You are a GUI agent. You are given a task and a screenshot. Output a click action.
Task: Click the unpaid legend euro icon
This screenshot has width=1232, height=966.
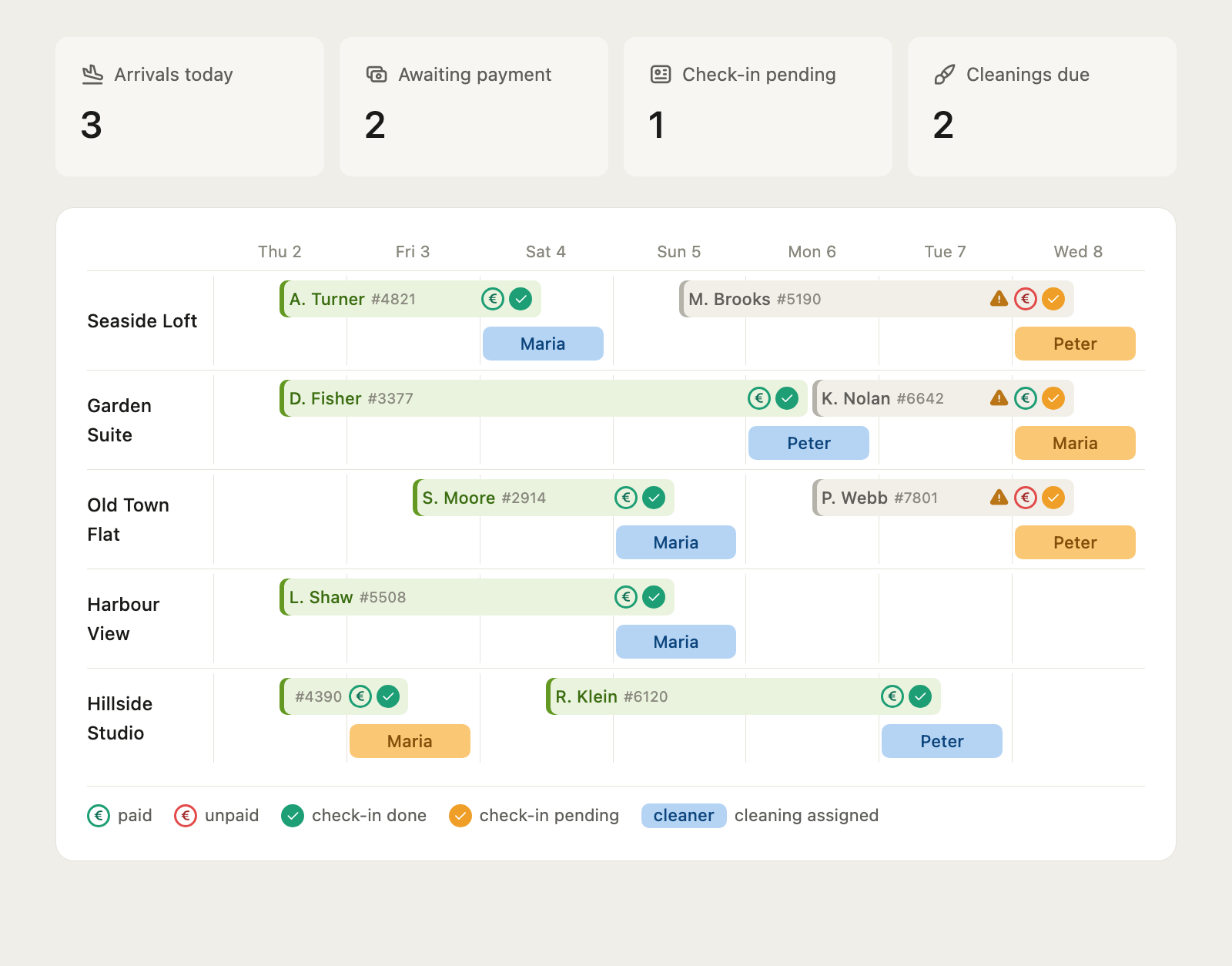(x=186, y=815)
